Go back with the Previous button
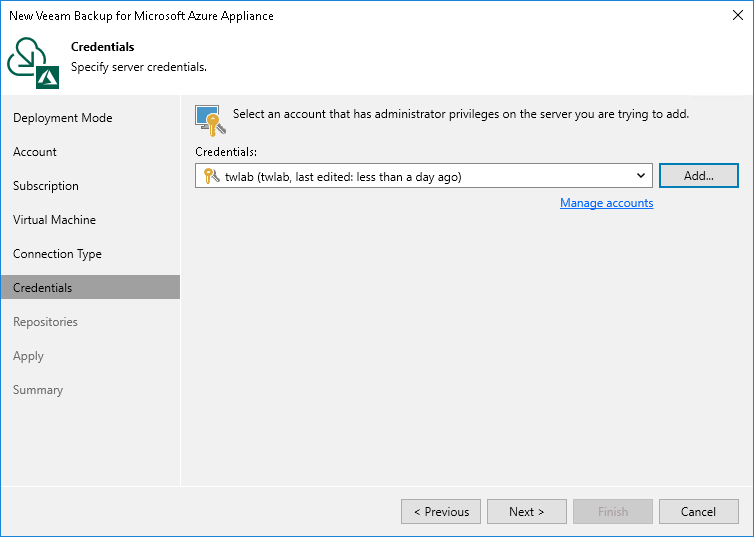This screenshot has height=537, width=754. point(441,512)
